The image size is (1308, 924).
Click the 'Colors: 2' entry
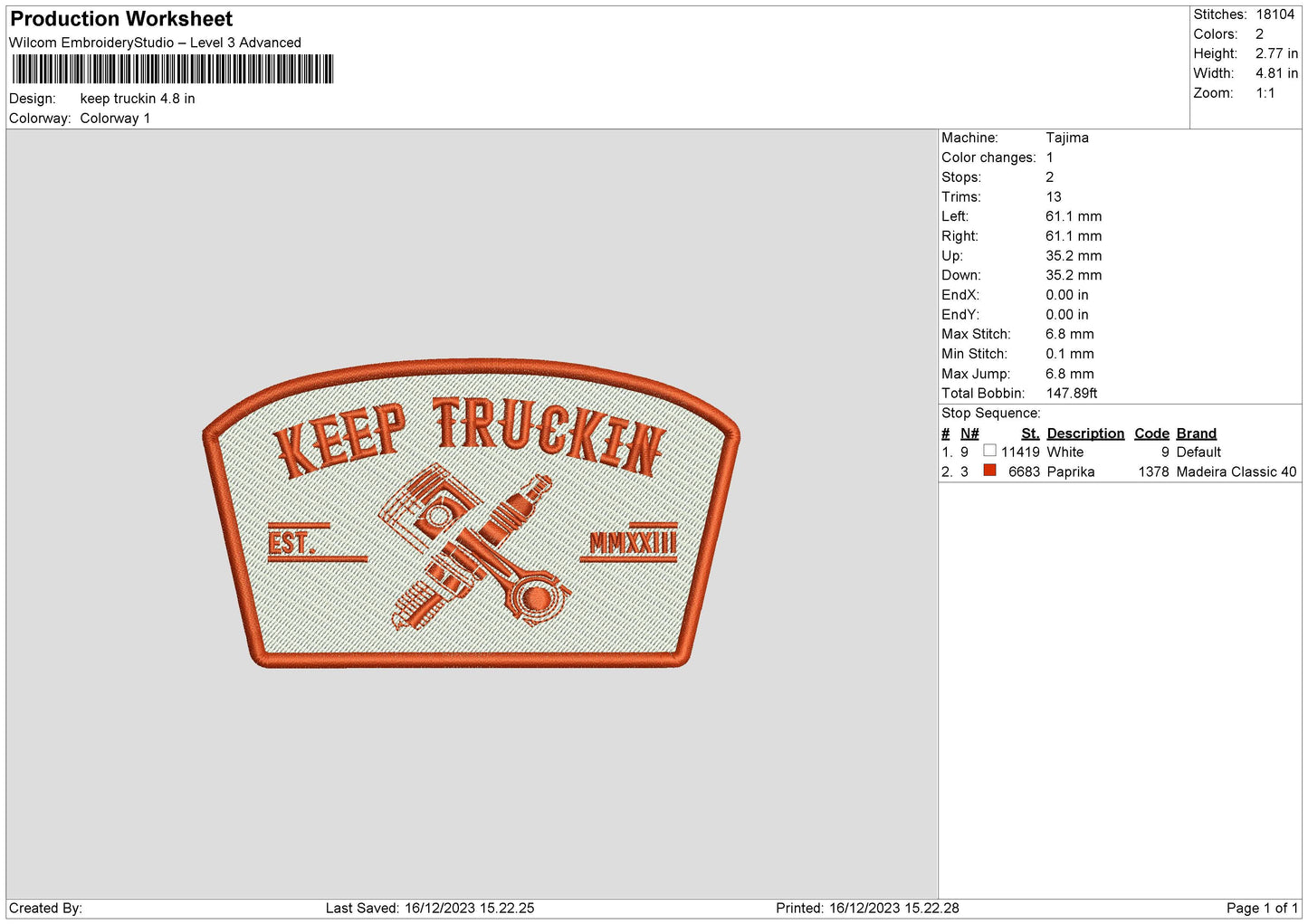(x=1228, y=34)
